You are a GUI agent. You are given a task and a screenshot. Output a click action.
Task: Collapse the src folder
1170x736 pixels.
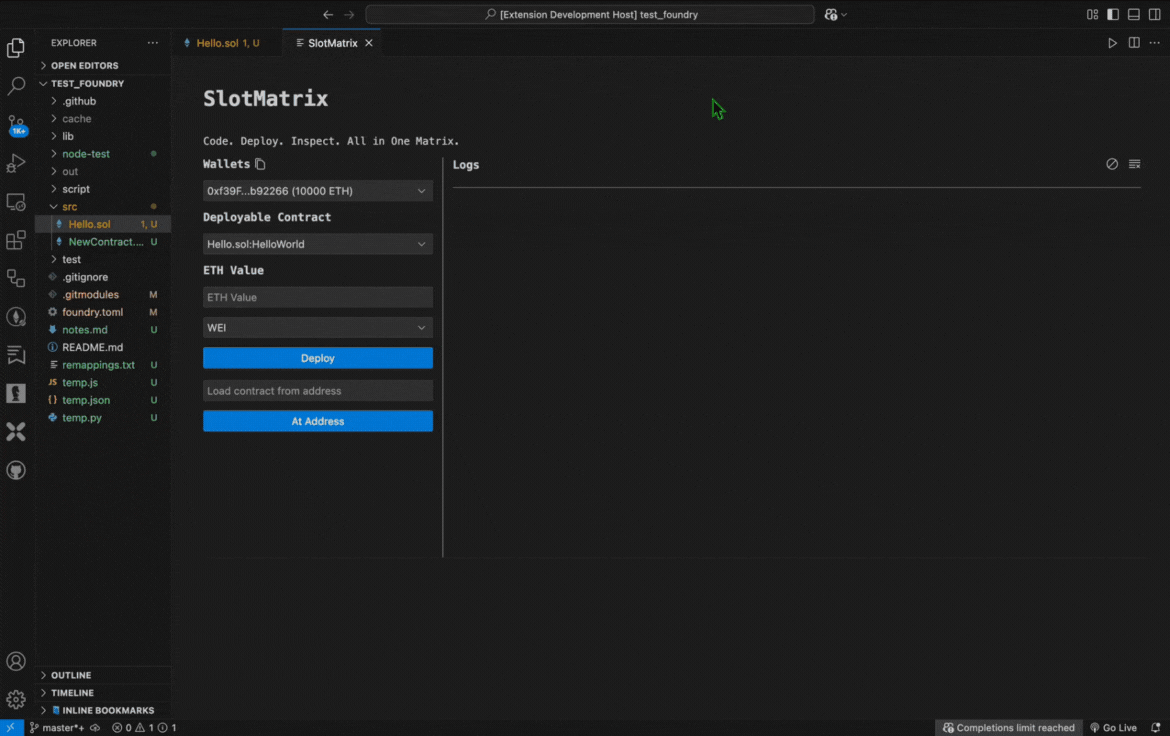click(103, 207)
